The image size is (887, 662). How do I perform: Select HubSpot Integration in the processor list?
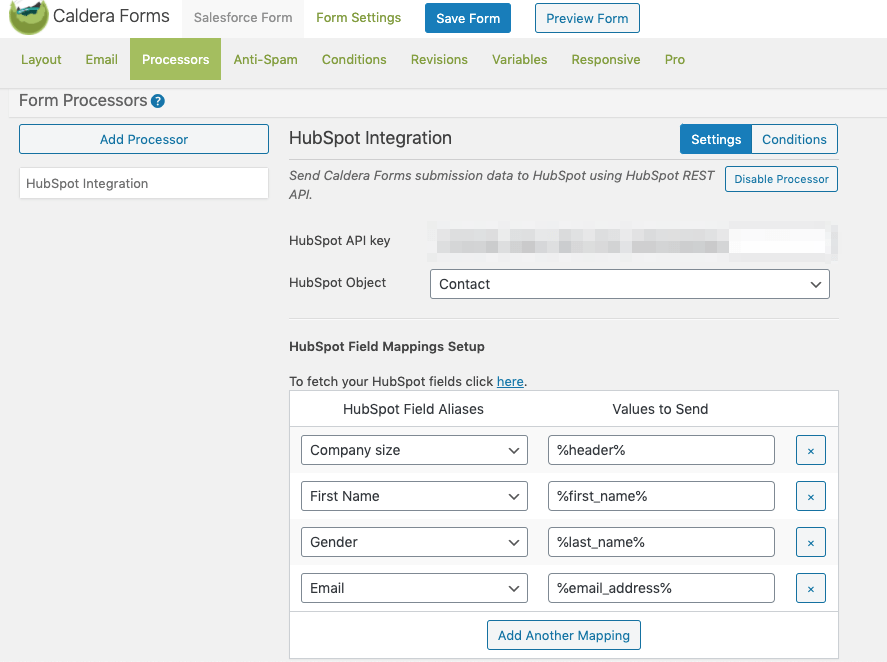tap(144, 183)
